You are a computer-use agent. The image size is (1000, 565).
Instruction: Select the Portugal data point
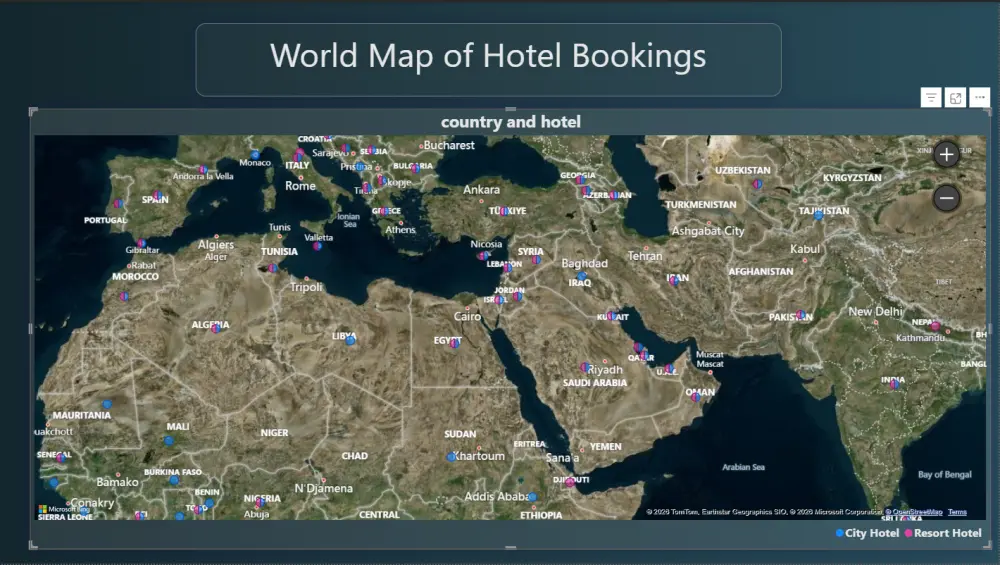click(x=118, y=204)
